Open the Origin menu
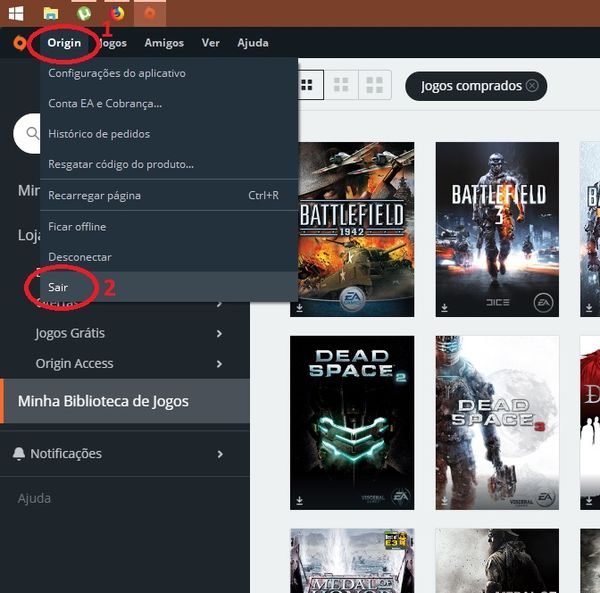 click(64, 43)
